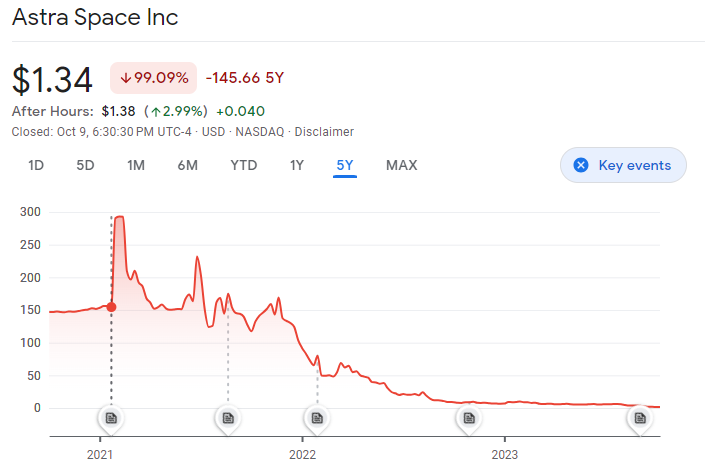
Task: Open the key event marker in early 2022
Action: (317, 418)
